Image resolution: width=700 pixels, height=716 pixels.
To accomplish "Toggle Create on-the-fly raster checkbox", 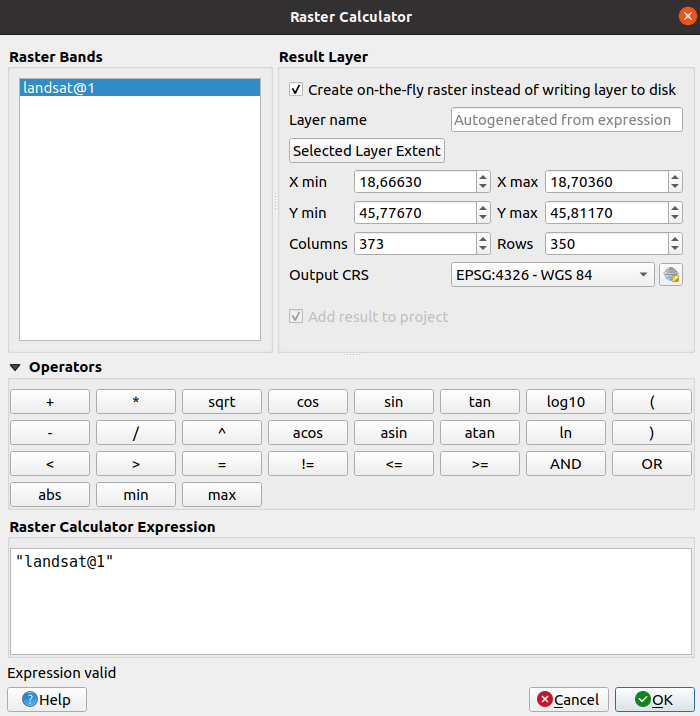I will [x=296, y=89].
